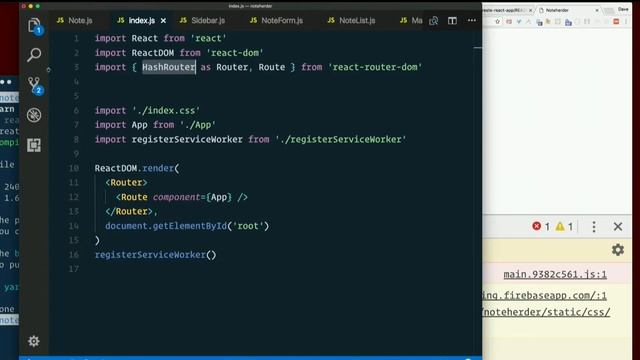Open the Explorer view in the activity bar
This screenshot has height=360, width=640.
34,25
